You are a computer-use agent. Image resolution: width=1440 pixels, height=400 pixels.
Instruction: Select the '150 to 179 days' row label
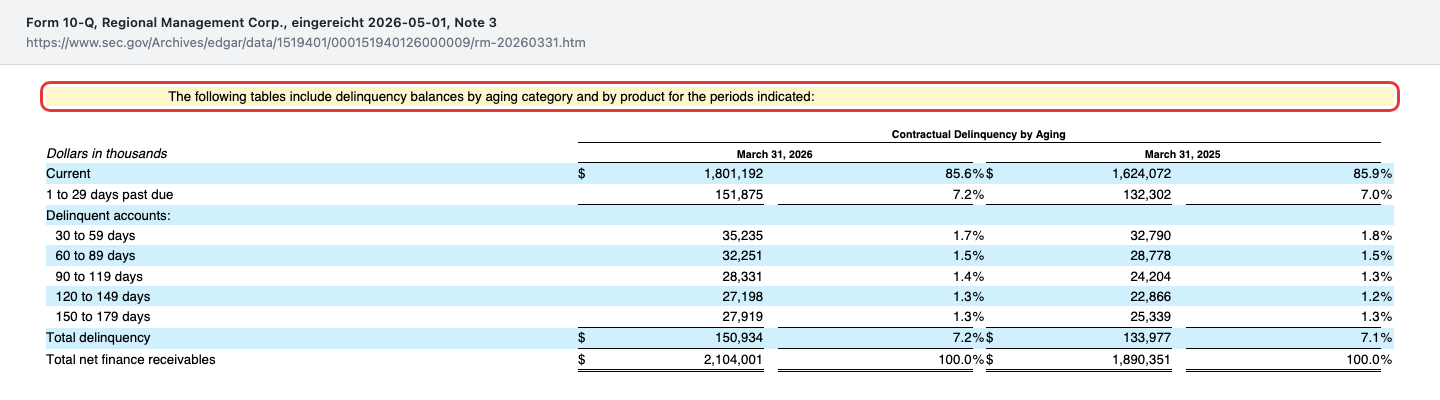pos(103,317)
